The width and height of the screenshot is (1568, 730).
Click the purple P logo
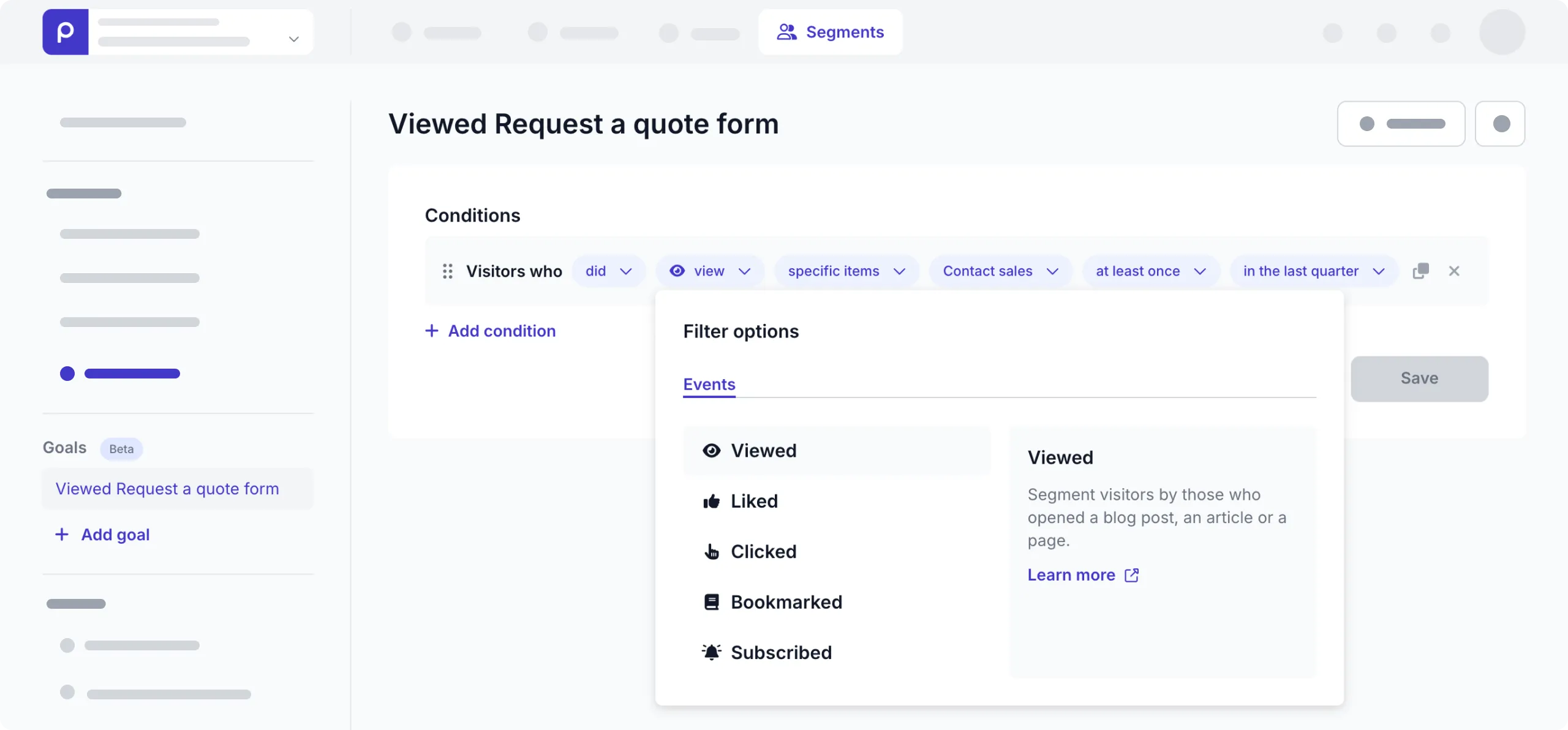click(x=65, y=32)
